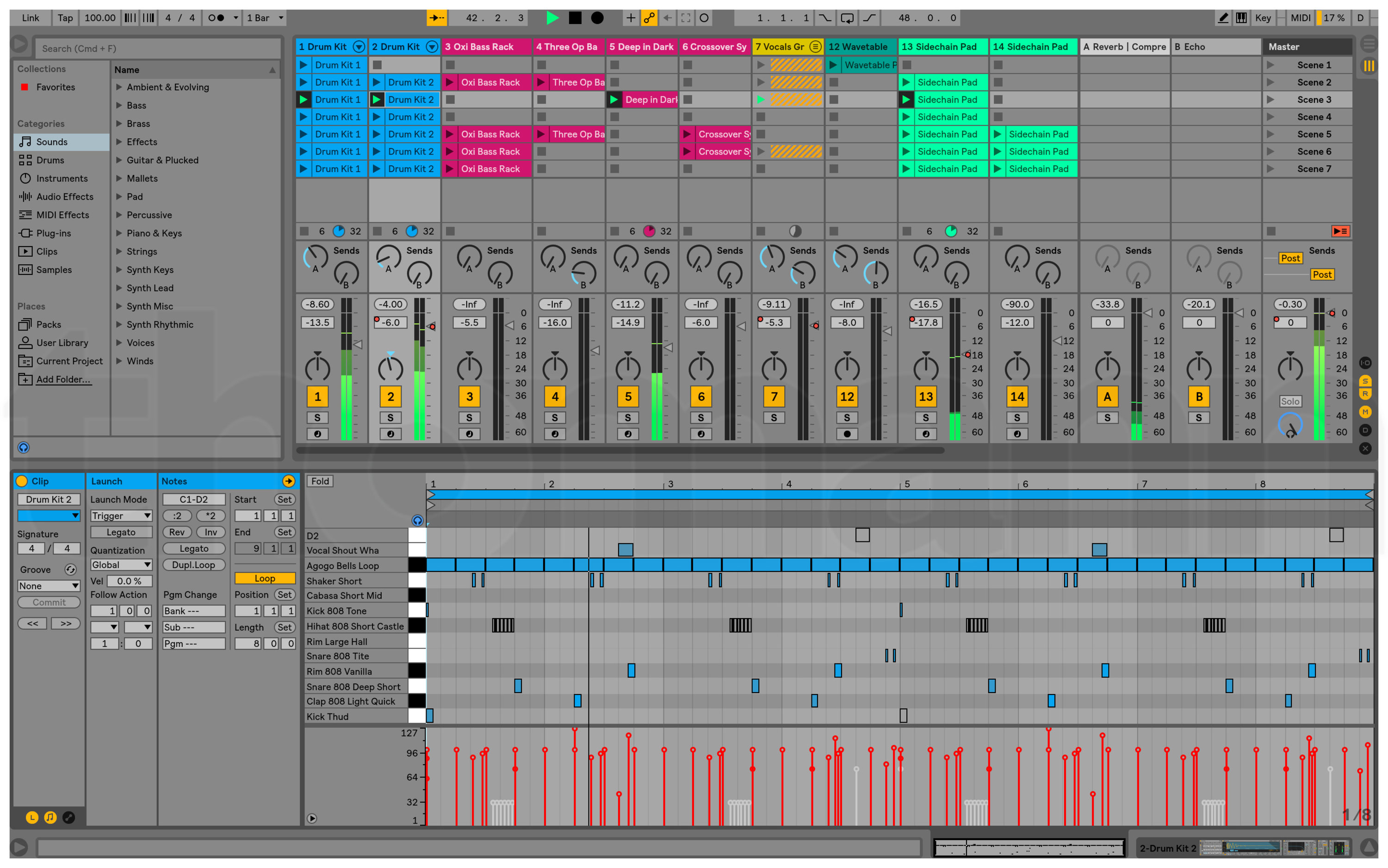Solo track 3 Oxi Bass Rack
Screen dimensions: 1388x868
click(469, 417)
